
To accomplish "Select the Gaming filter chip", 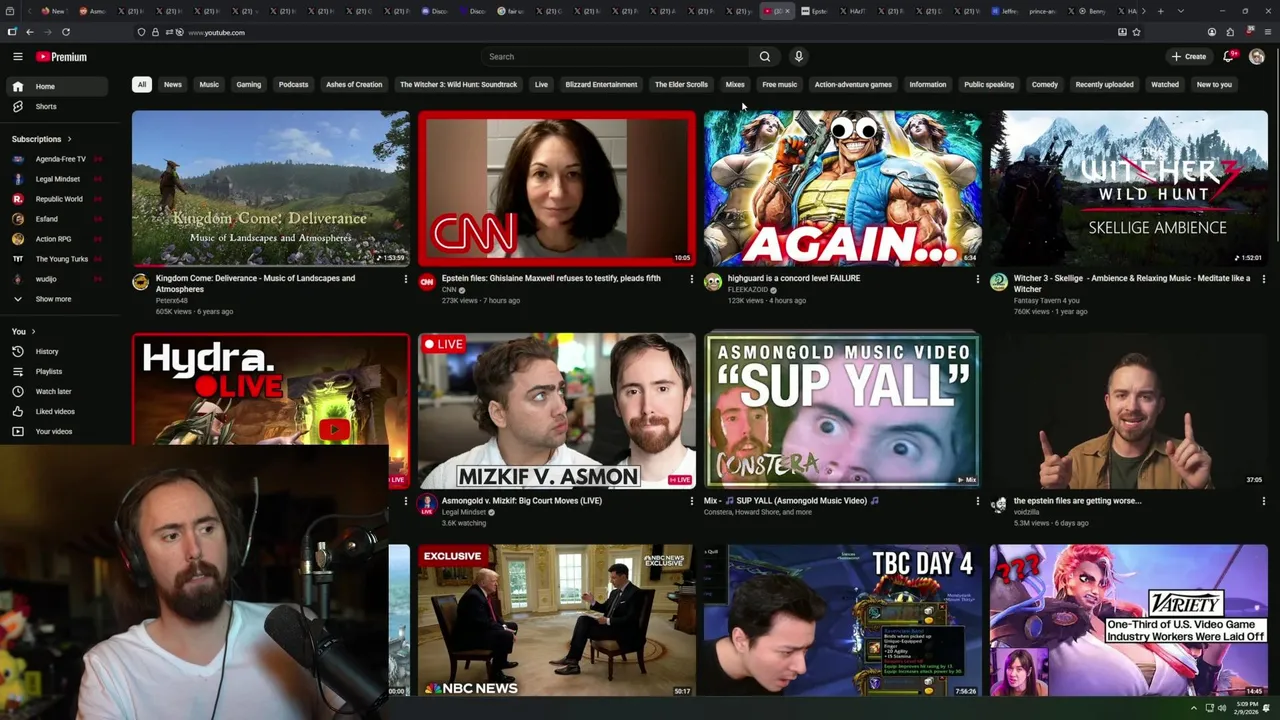I will (249, 85).
